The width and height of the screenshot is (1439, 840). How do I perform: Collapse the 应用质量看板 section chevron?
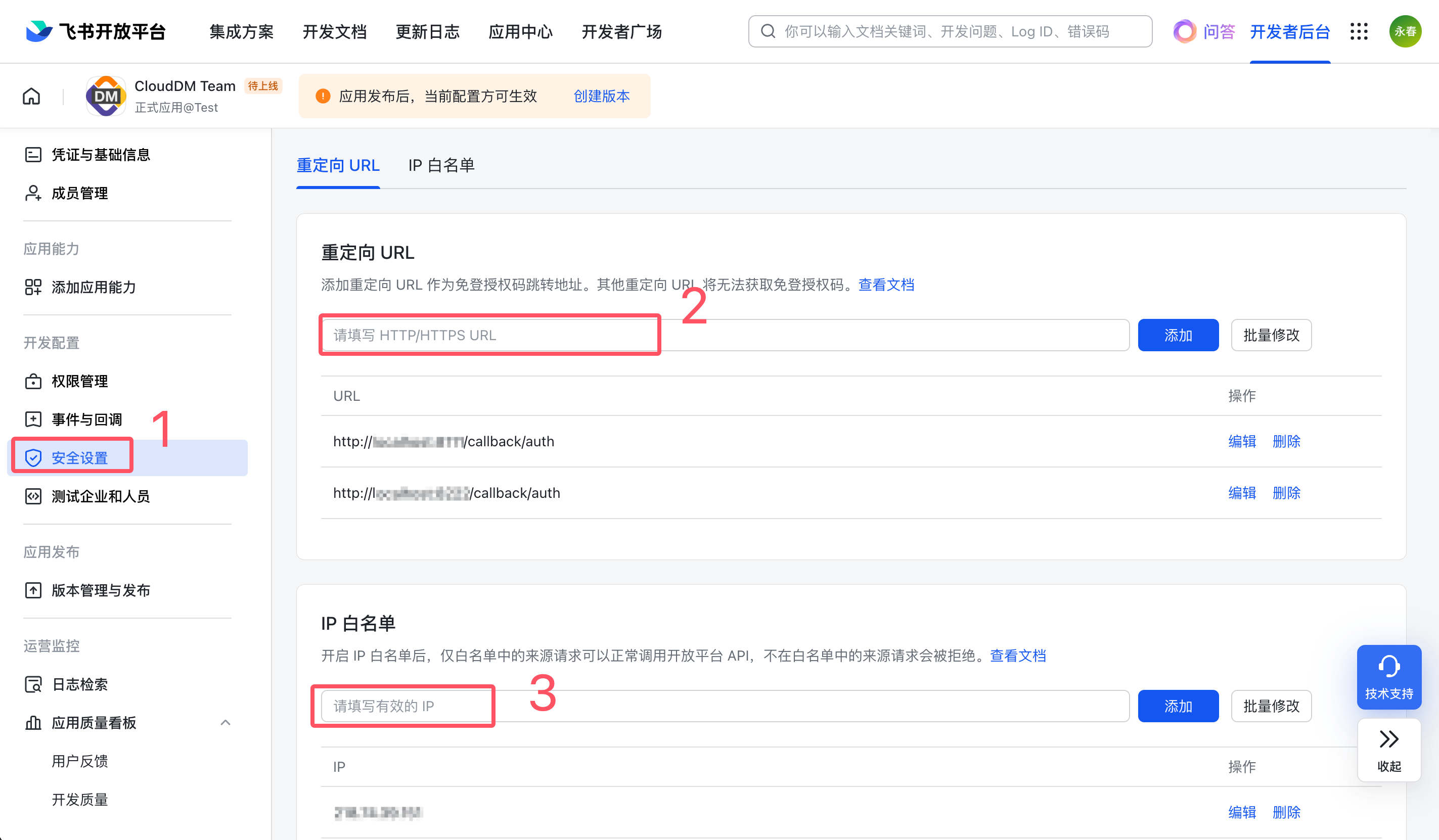coord(226,722)
